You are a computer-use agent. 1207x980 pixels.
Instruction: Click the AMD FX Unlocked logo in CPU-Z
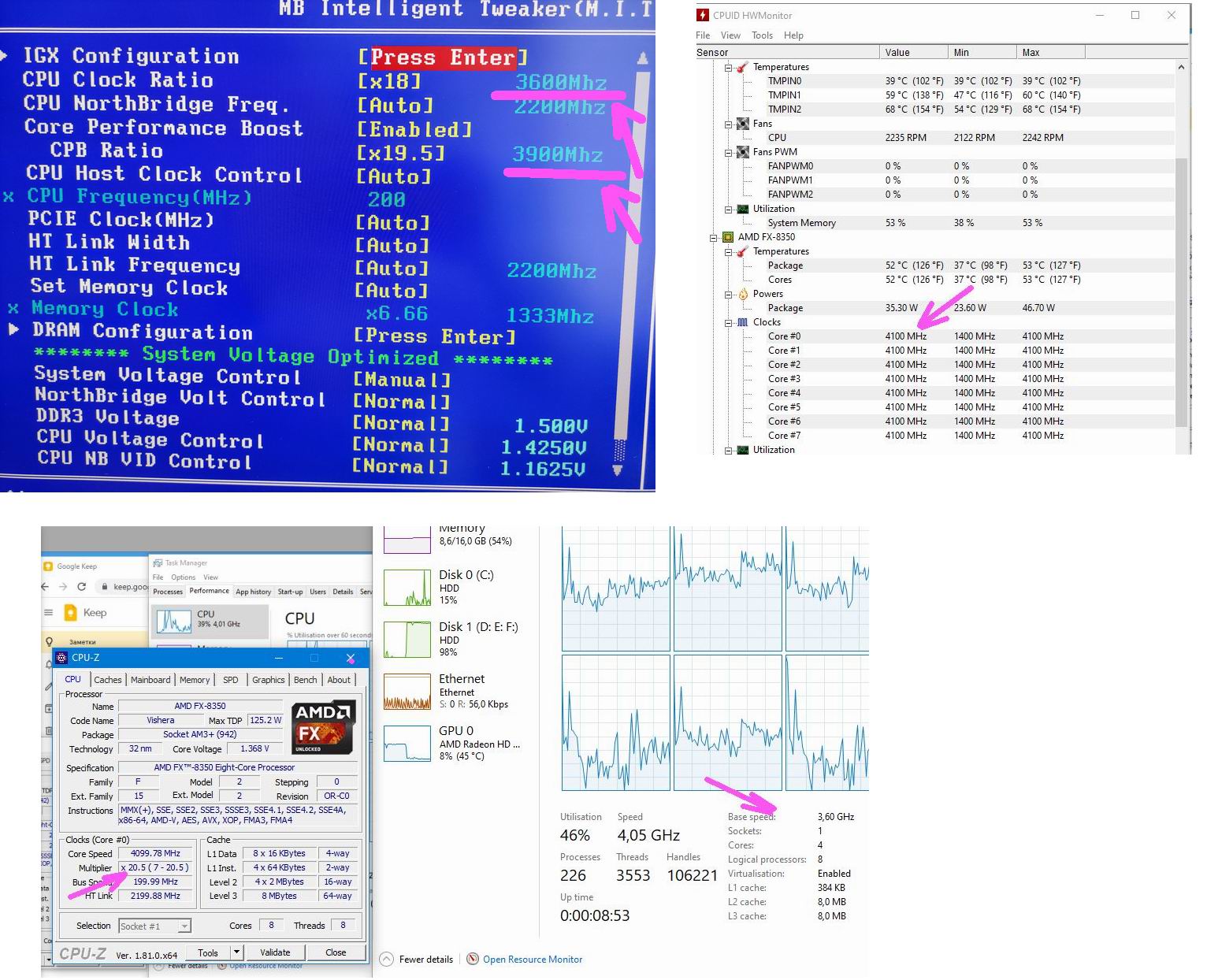point(323,727)
